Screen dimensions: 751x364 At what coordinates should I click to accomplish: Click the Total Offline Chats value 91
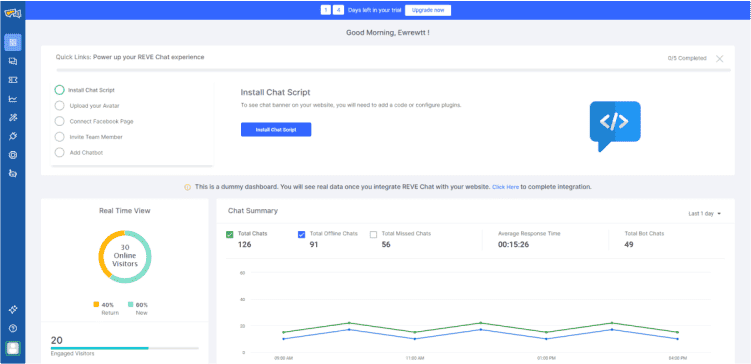coord(314,245)
